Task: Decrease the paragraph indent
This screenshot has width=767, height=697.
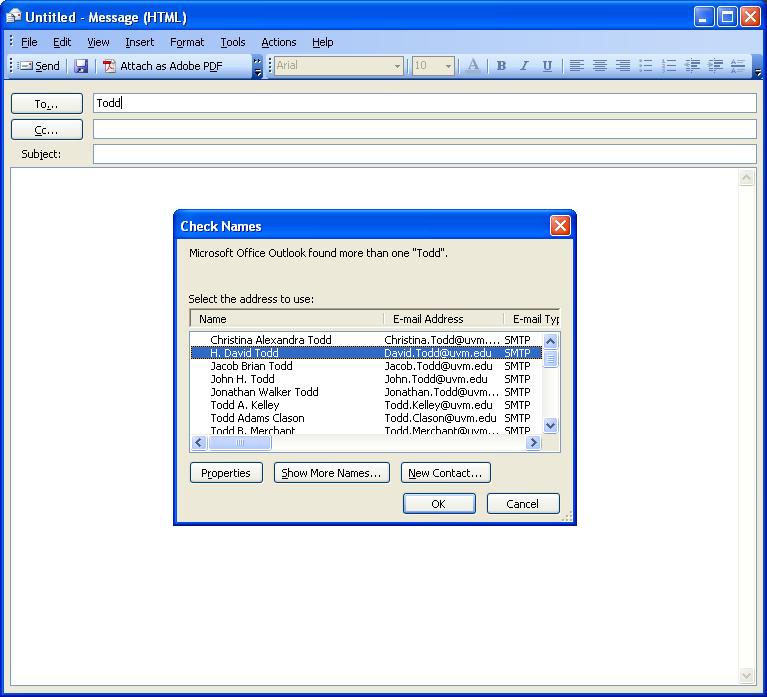Action: click(x=692, y=66)
